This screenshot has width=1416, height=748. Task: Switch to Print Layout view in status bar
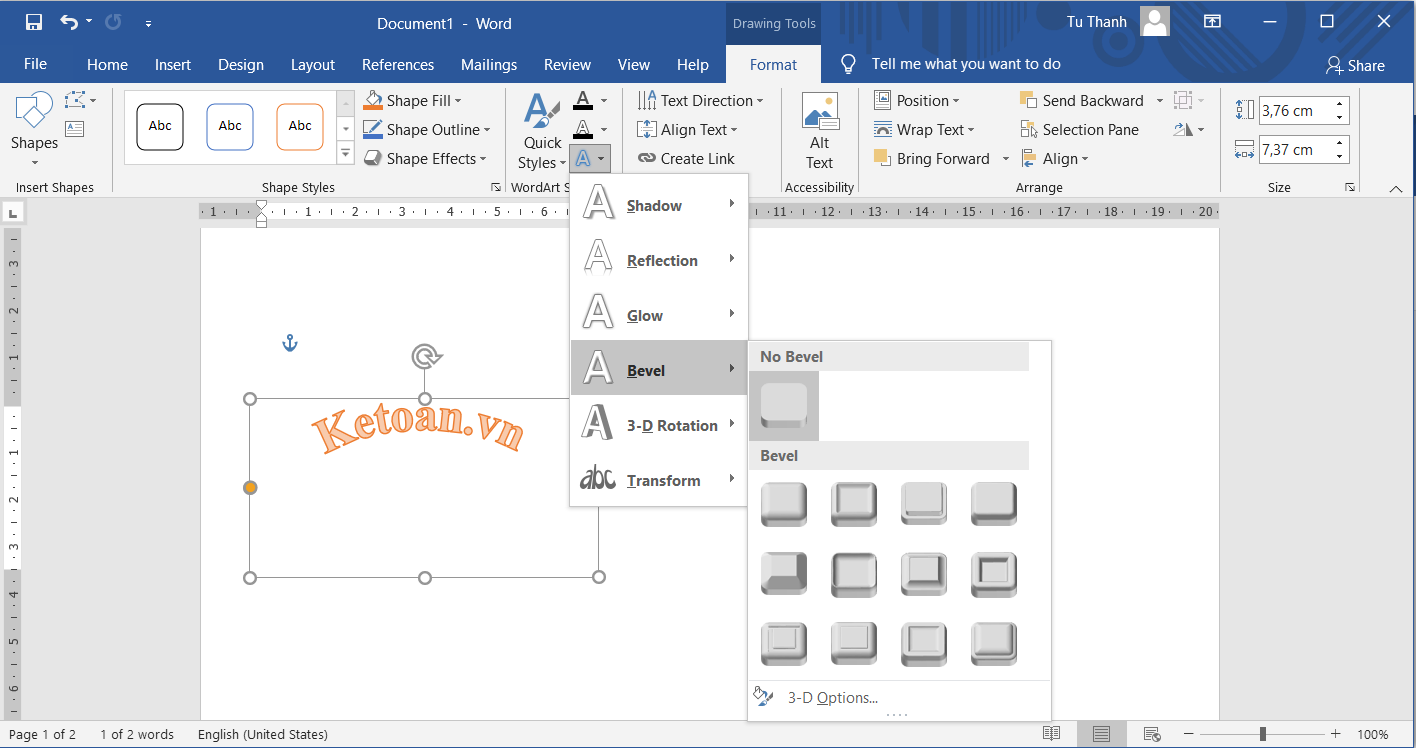[x=1101, y=734]
